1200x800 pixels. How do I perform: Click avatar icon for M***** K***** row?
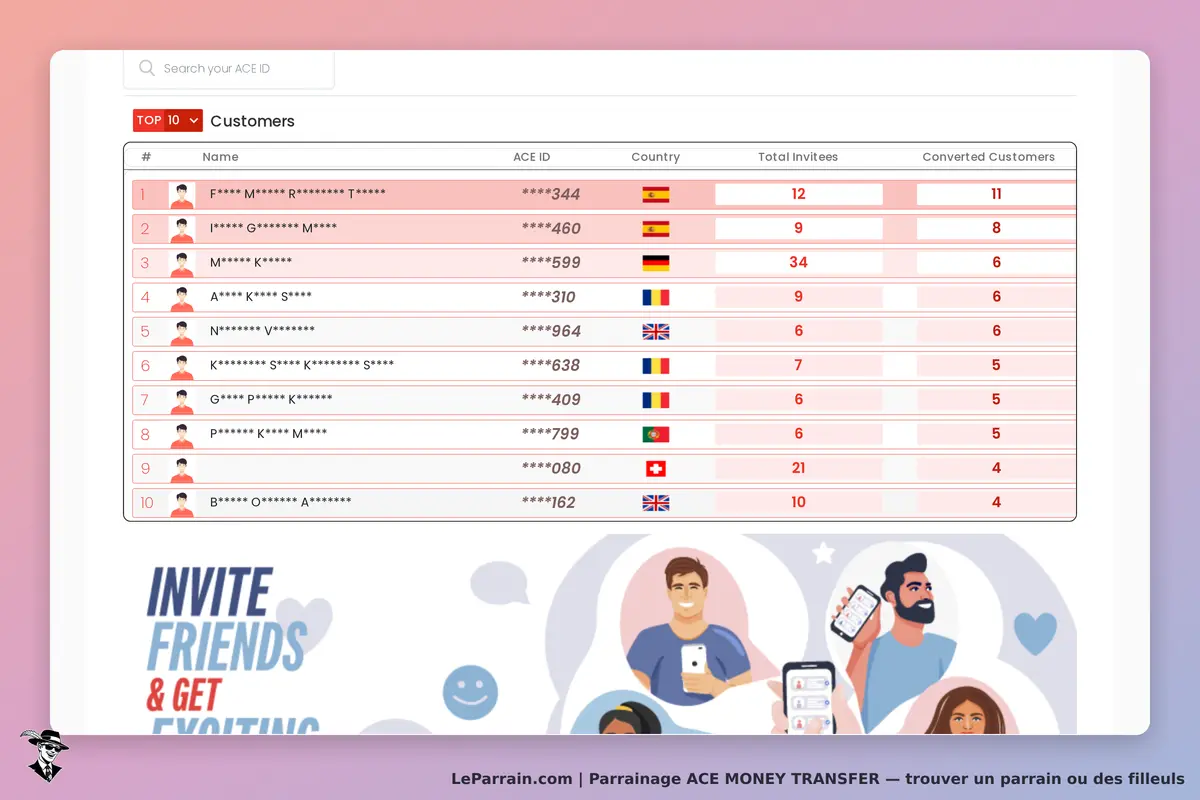click(182, 263)
